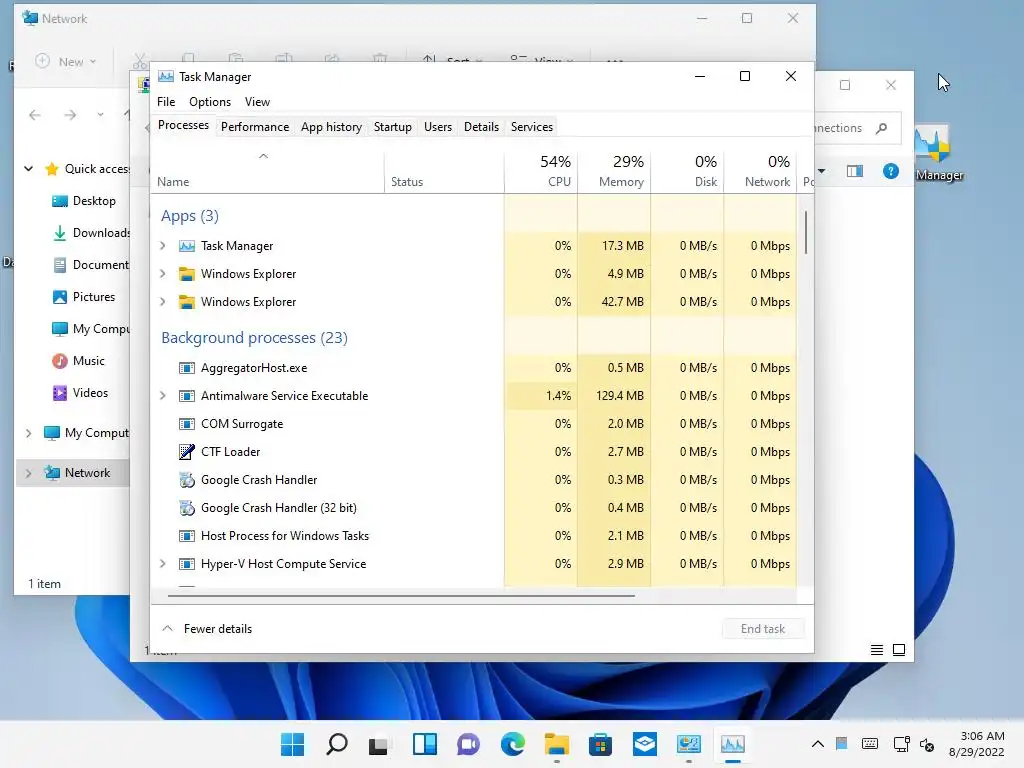Switch to Task Manager taskbar icon
The image size is (1024, 768).
[733, 744]
